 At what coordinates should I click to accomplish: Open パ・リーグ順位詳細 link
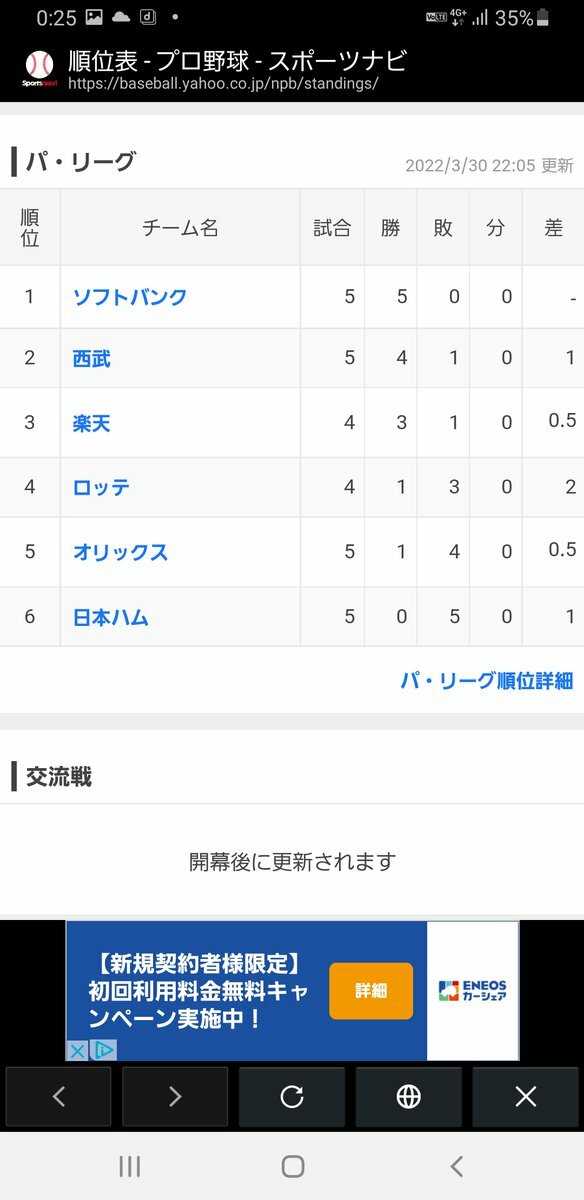pos(487,681)
